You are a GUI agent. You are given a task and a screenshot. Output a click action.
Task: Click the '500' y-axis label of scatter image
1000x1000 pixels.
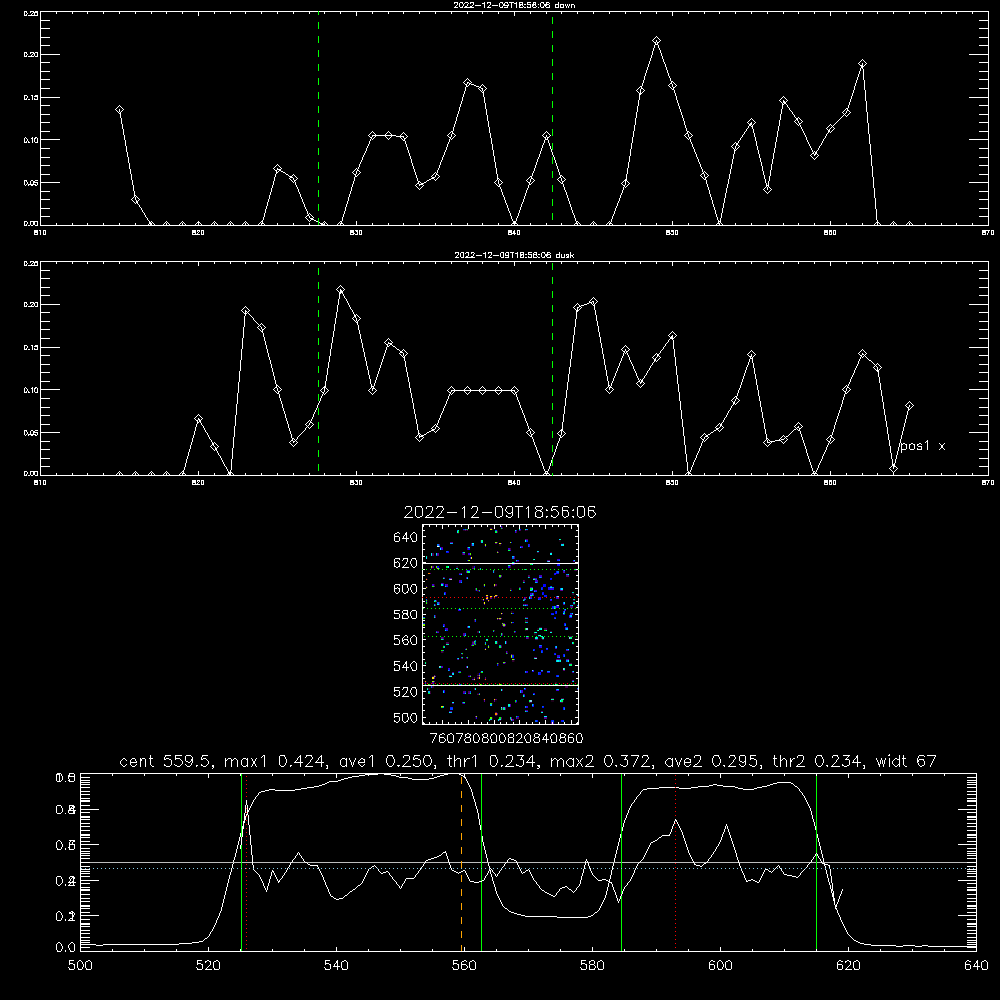(x=405, y=717)
